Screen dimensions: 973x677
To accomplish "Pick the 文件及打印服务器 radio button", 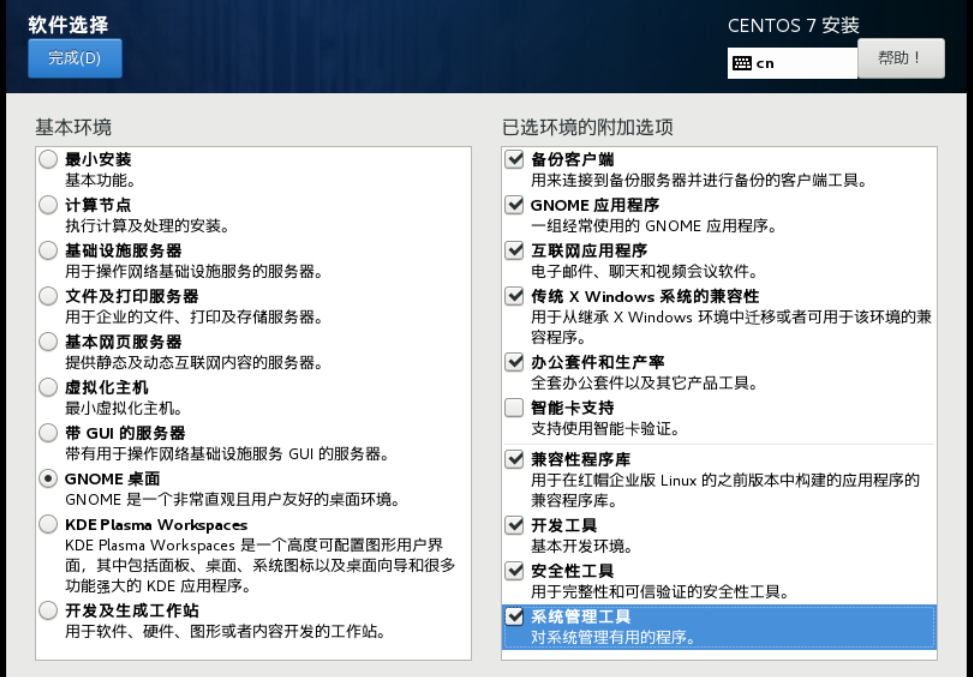I will pyautogui.click(x=48, y=296).
